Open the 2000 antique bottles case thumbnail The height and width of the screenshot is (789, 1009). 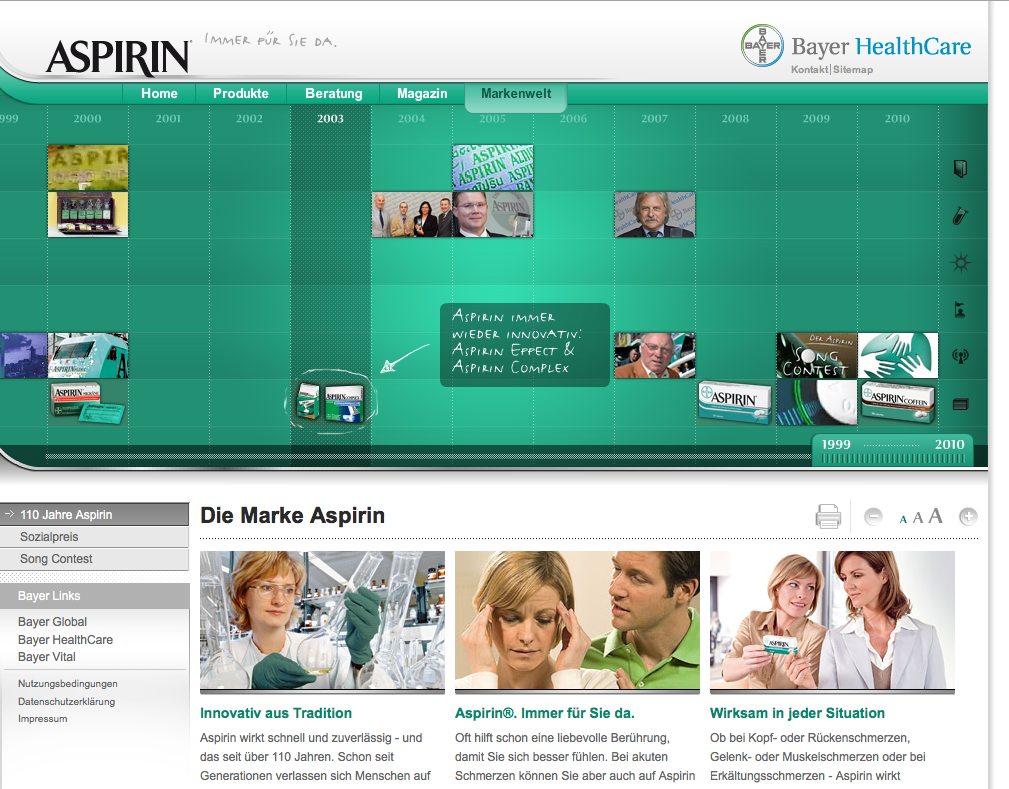tap(88, 214)
